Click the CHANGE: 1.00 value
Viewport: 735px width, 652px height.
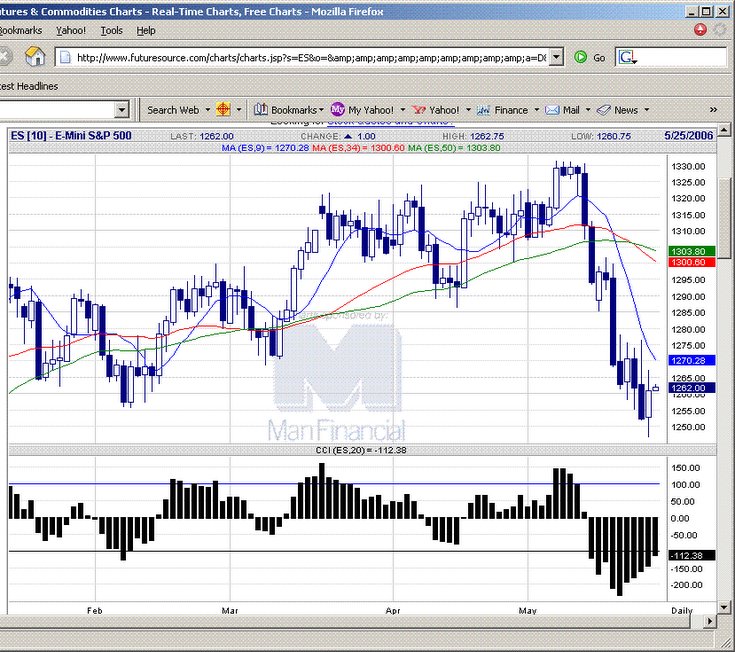(x=338, y=136)
